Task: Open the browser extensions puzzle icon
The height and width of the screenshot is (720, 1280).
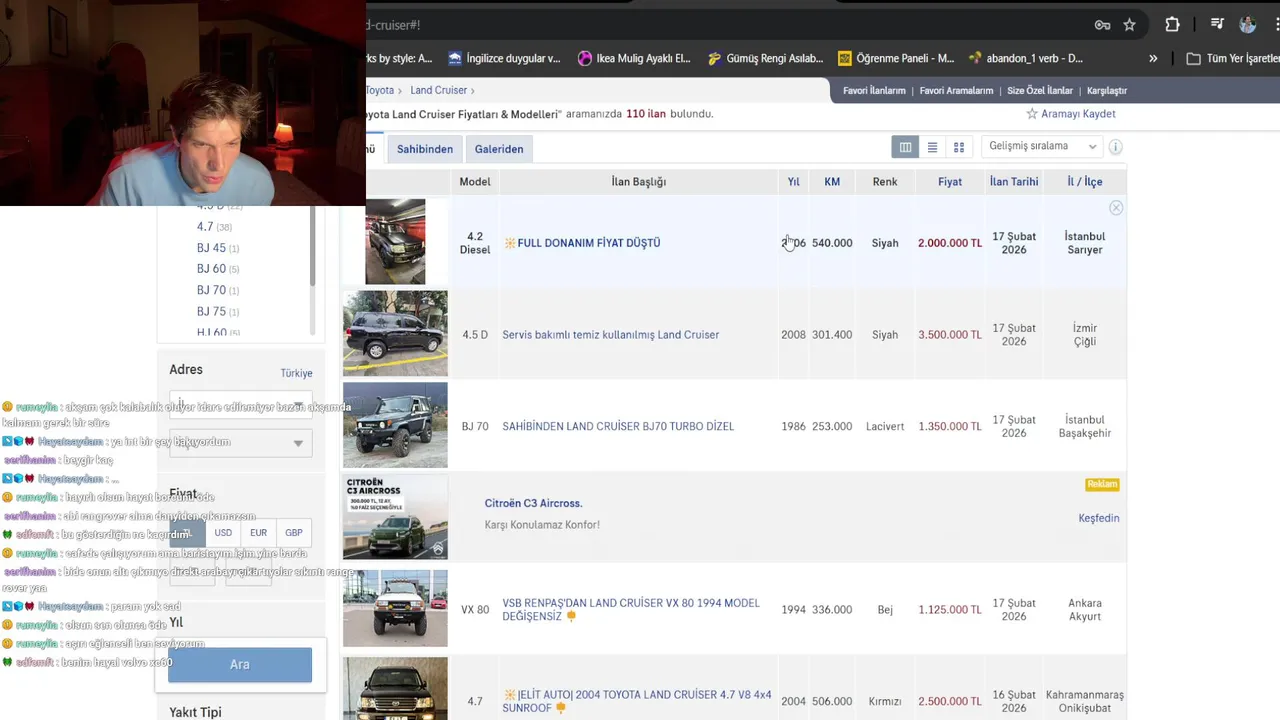Action: pos(1172,25)
